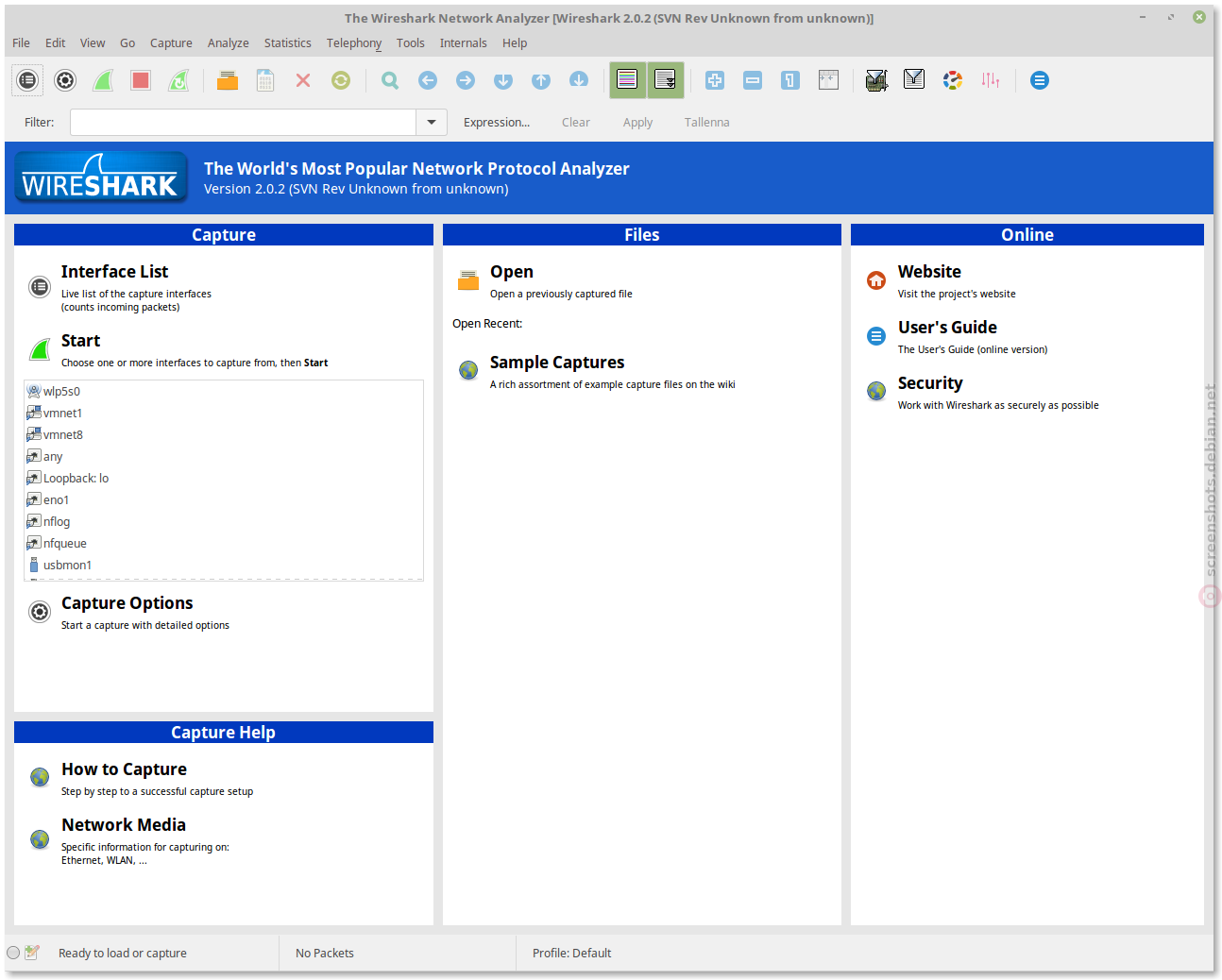Open the Expression... filter builder
The image size is (1222, 980).
(497, 122)
